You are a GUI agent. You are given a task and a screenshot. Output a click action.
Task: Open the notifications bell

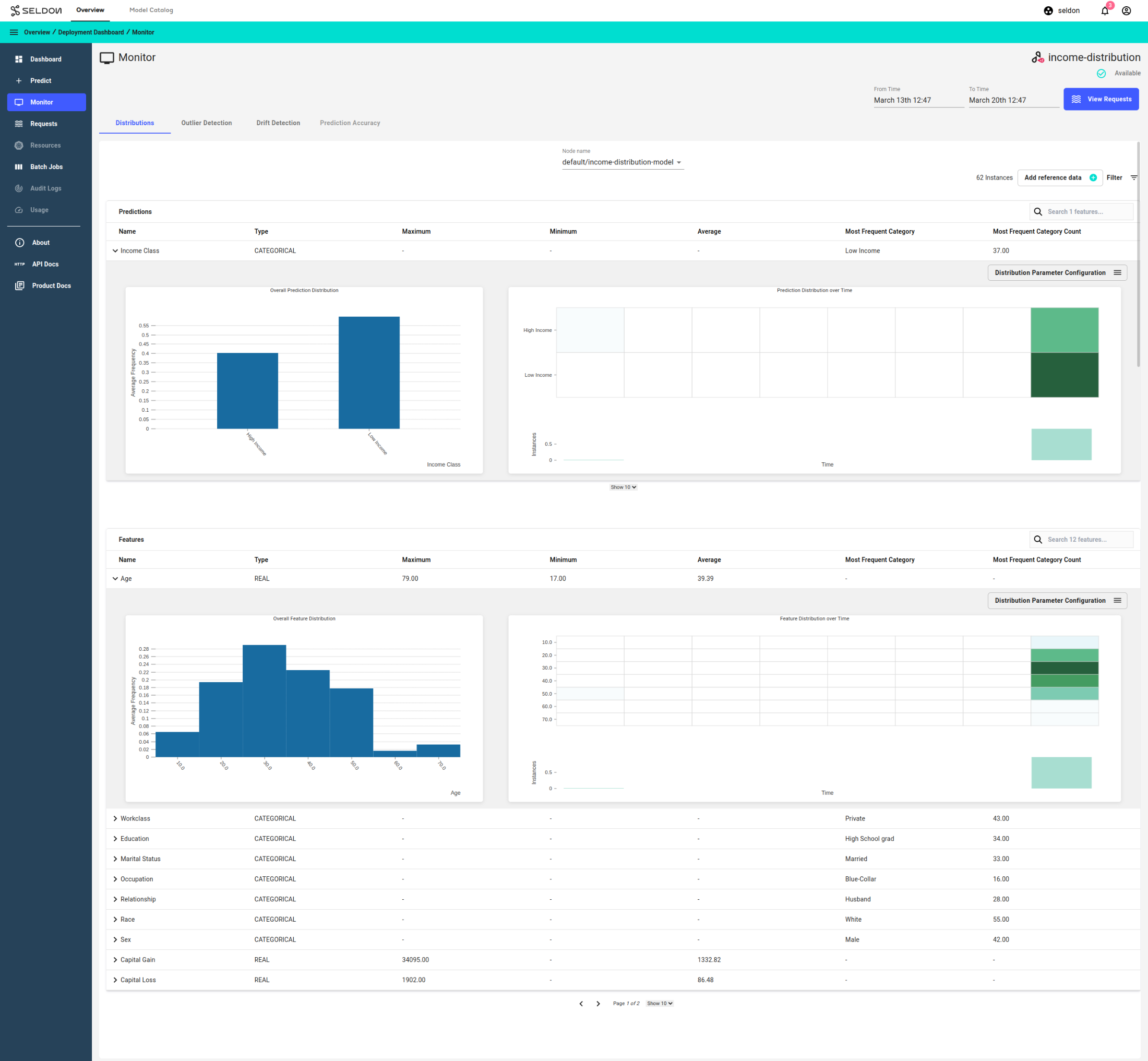point(1105,10)
